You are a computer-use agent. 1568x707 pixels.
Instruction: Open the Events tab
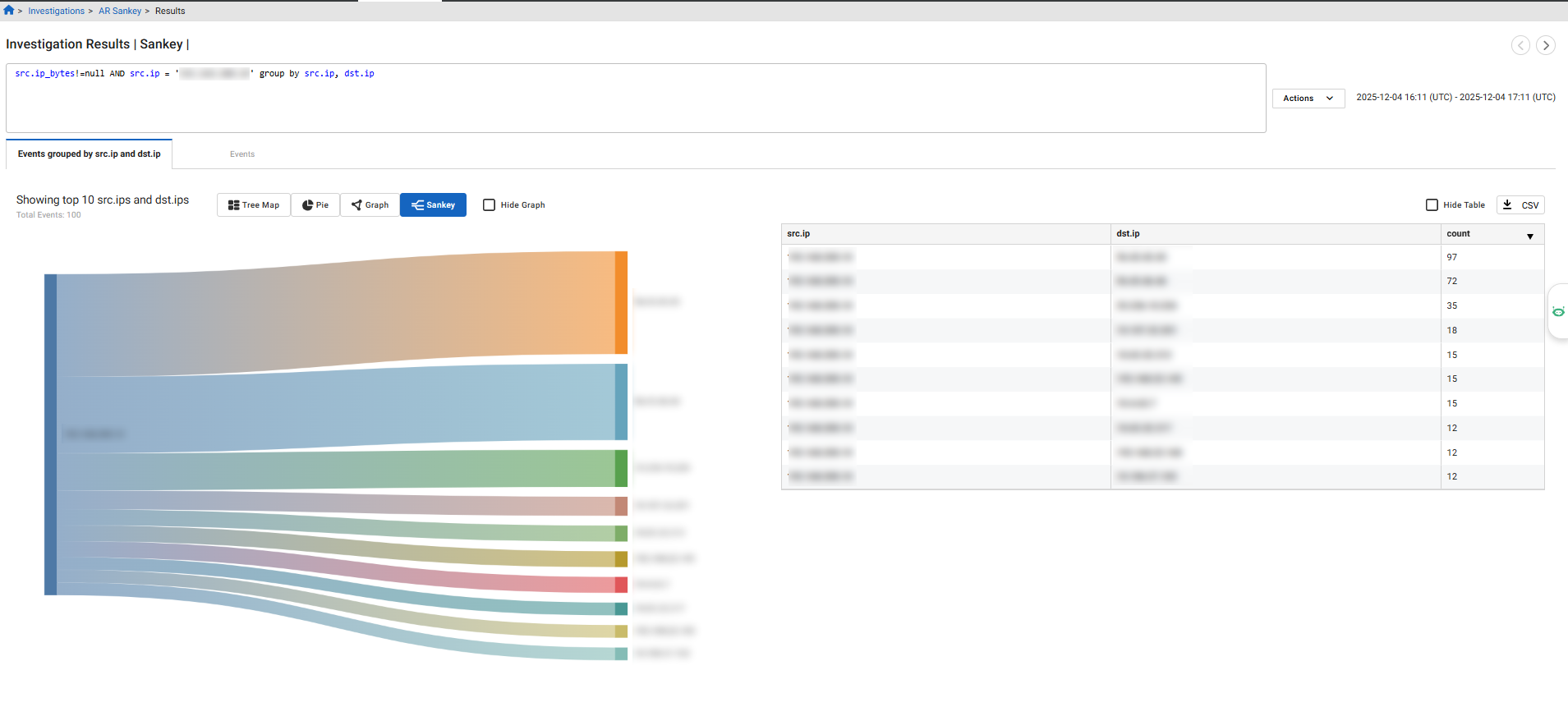[242, 154]
